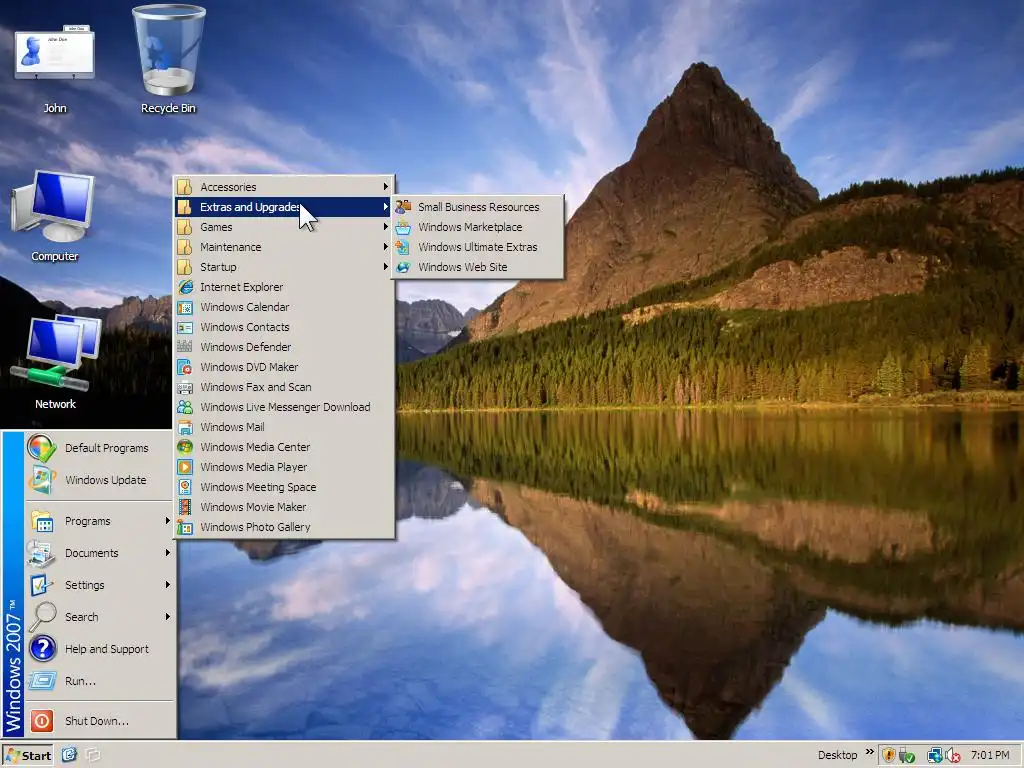Launch Windows Media Center
1024x768 pixels.
285,447
